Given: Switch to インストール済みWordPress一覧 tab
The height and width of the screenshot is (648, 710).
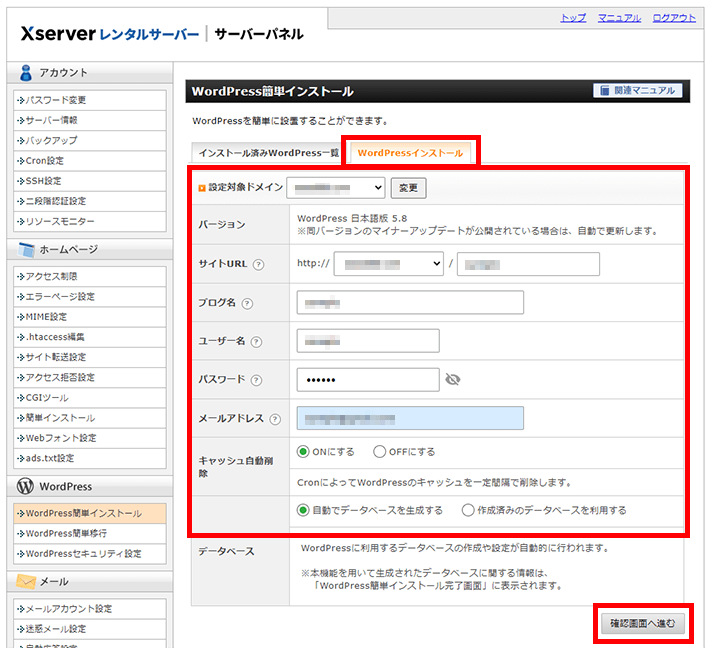Looking at the screenshot, I should [x=267, y=153].
